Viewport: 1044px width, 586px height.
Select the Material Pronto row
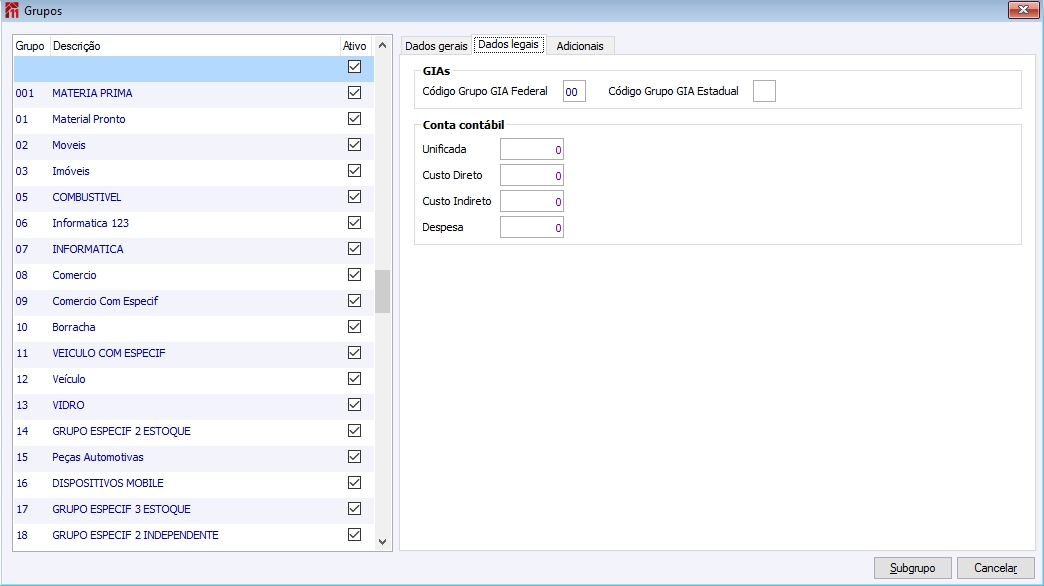coord(194,119)
